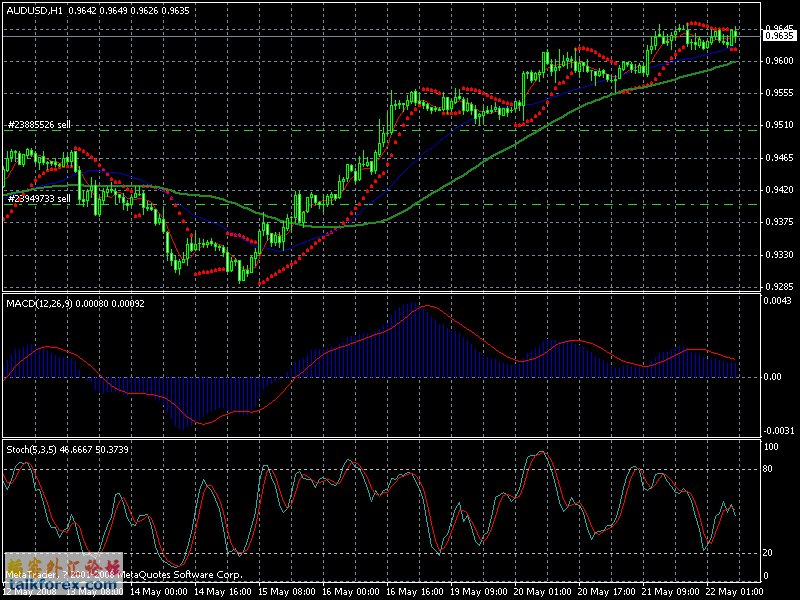Screen dimensions: 800x600
Task: Click the 20 level on Stochastic scale
Action: [767, 553]
